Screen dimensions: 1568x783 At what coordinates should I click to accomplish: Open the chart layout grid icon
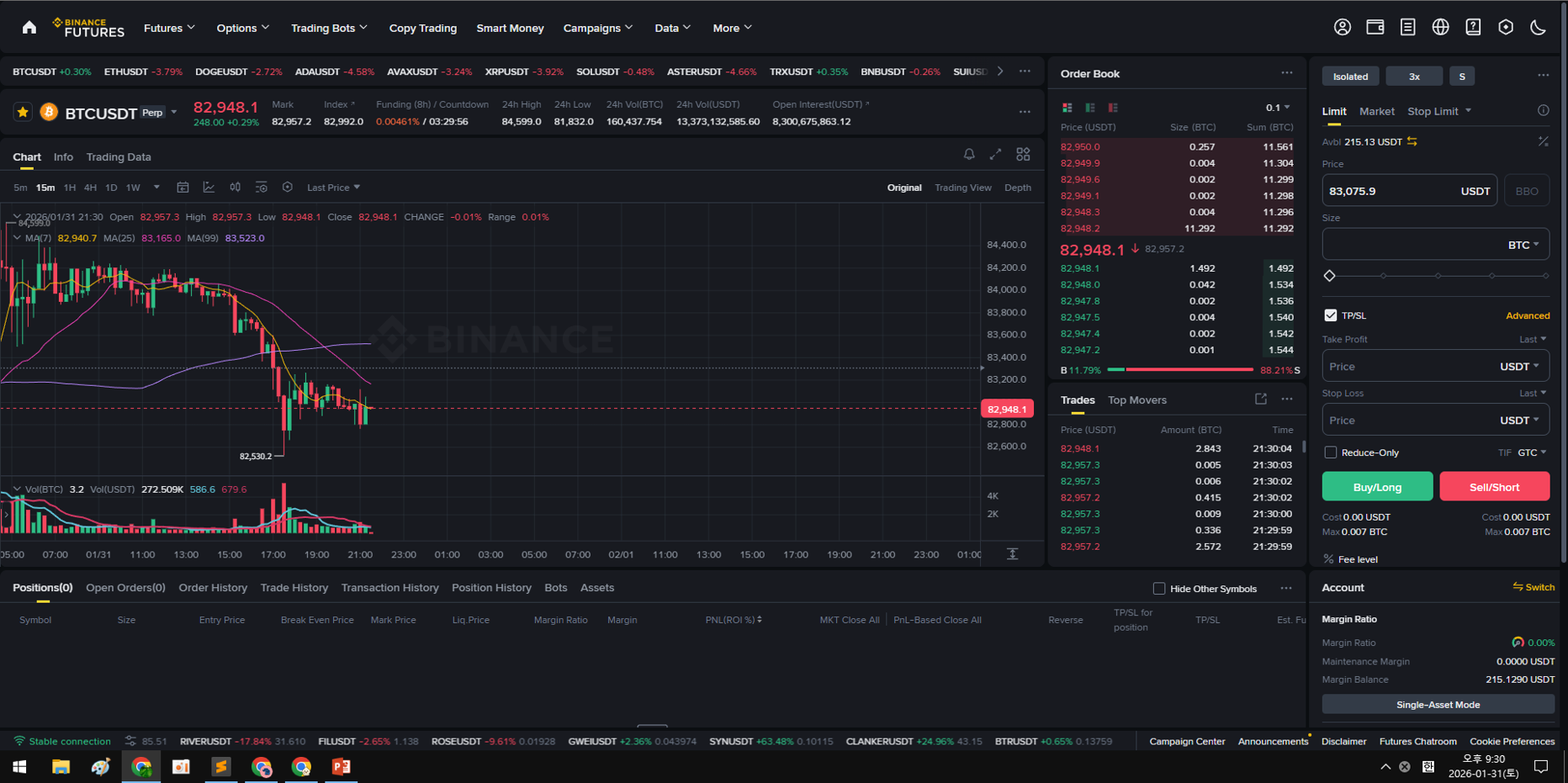[1023, 154]
